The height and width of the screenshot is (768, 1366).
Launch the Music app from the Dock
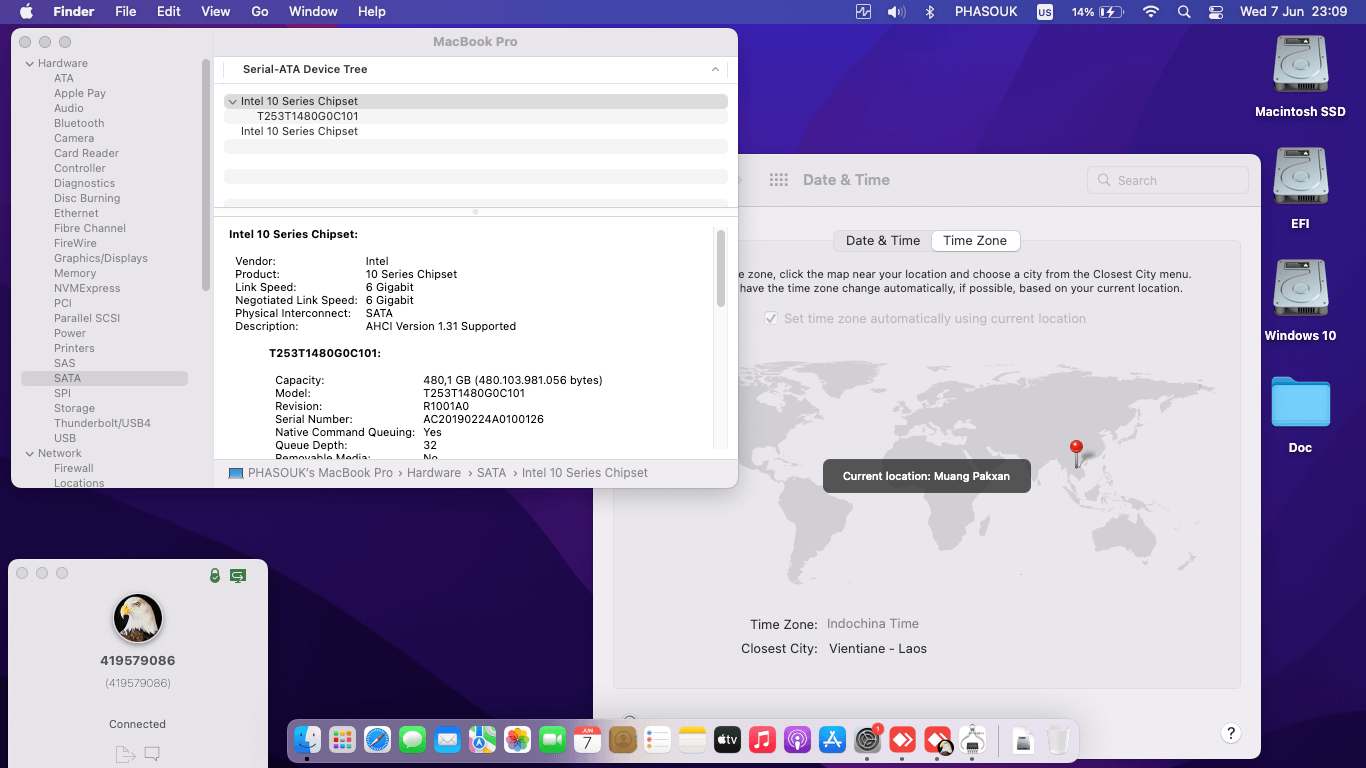pyautogui.click(x=762, y=739)
